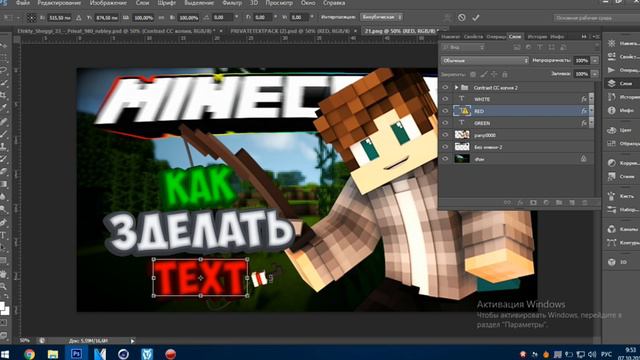Hide the RED text layer
640x360 pixels.
point(445,111)
